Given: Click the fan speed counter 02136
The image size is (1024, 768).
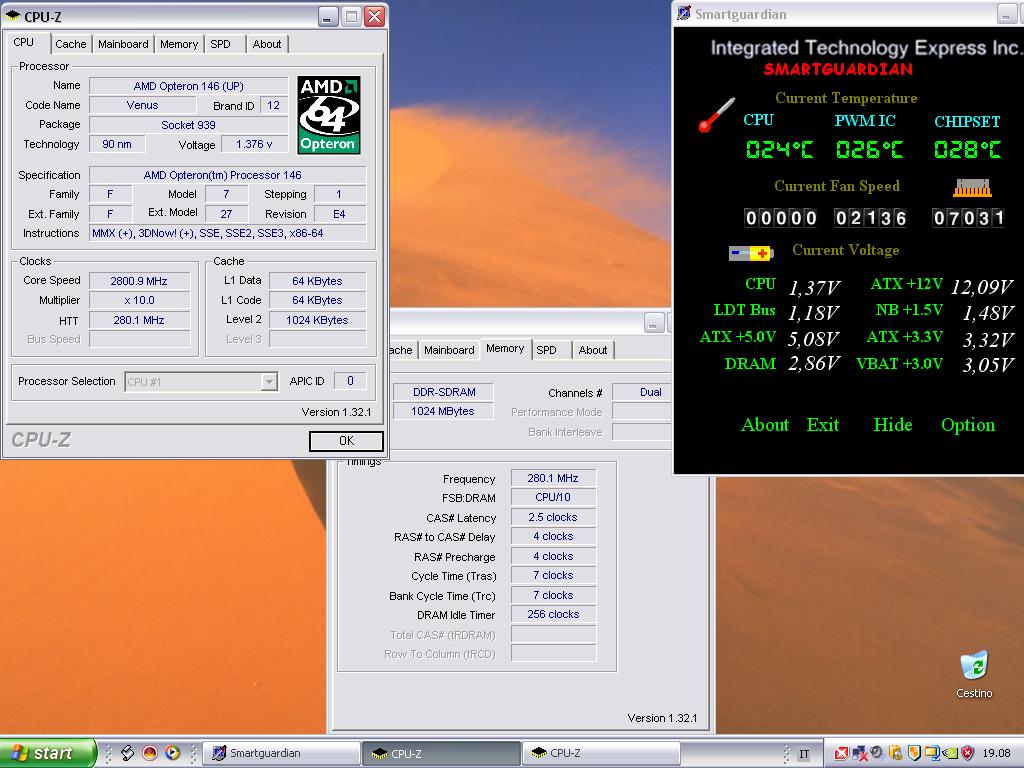Looking at the screenshot, I should (x=871, y=218).
